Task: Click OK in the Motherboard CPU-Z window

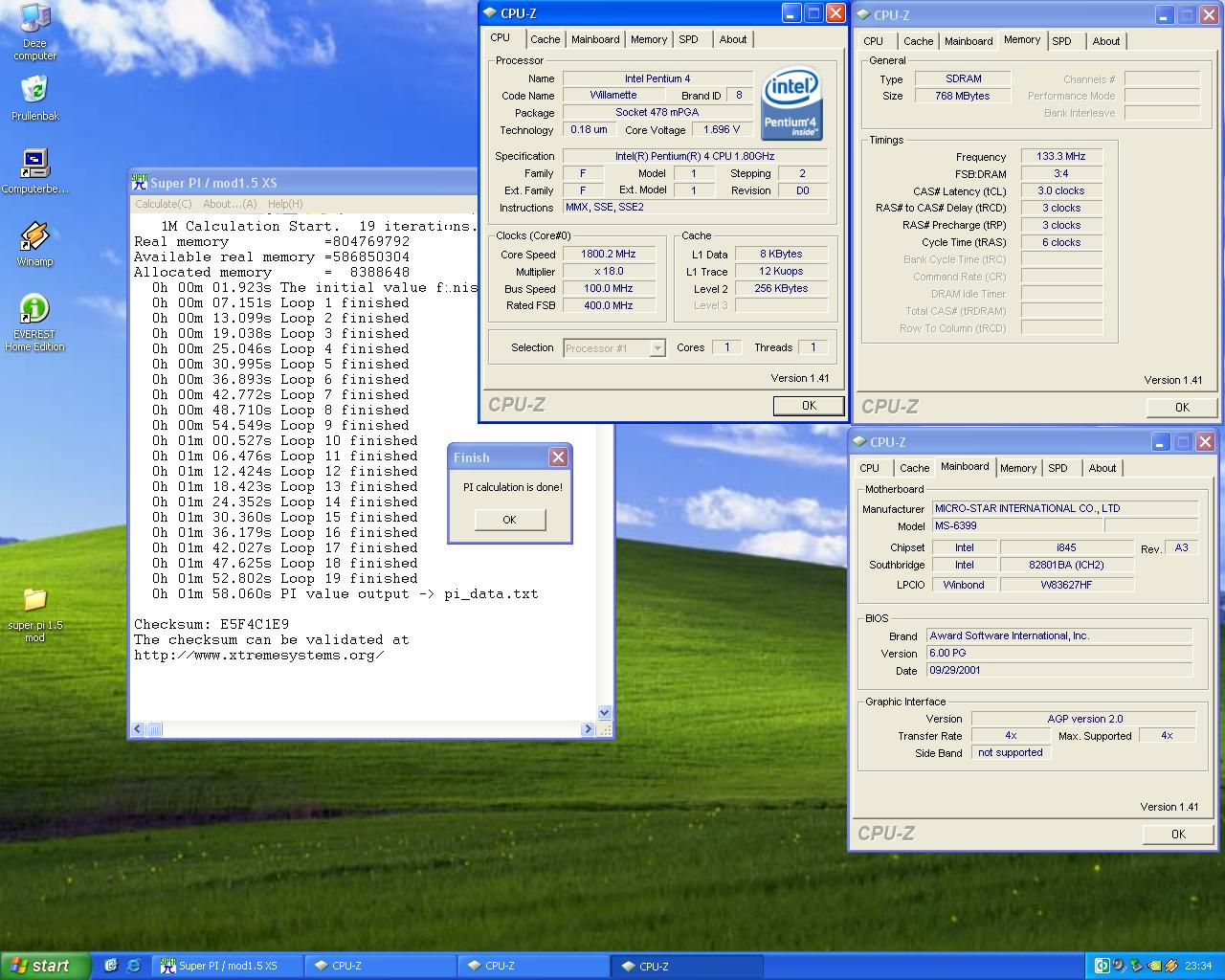Action: [x=1178, y=835]
